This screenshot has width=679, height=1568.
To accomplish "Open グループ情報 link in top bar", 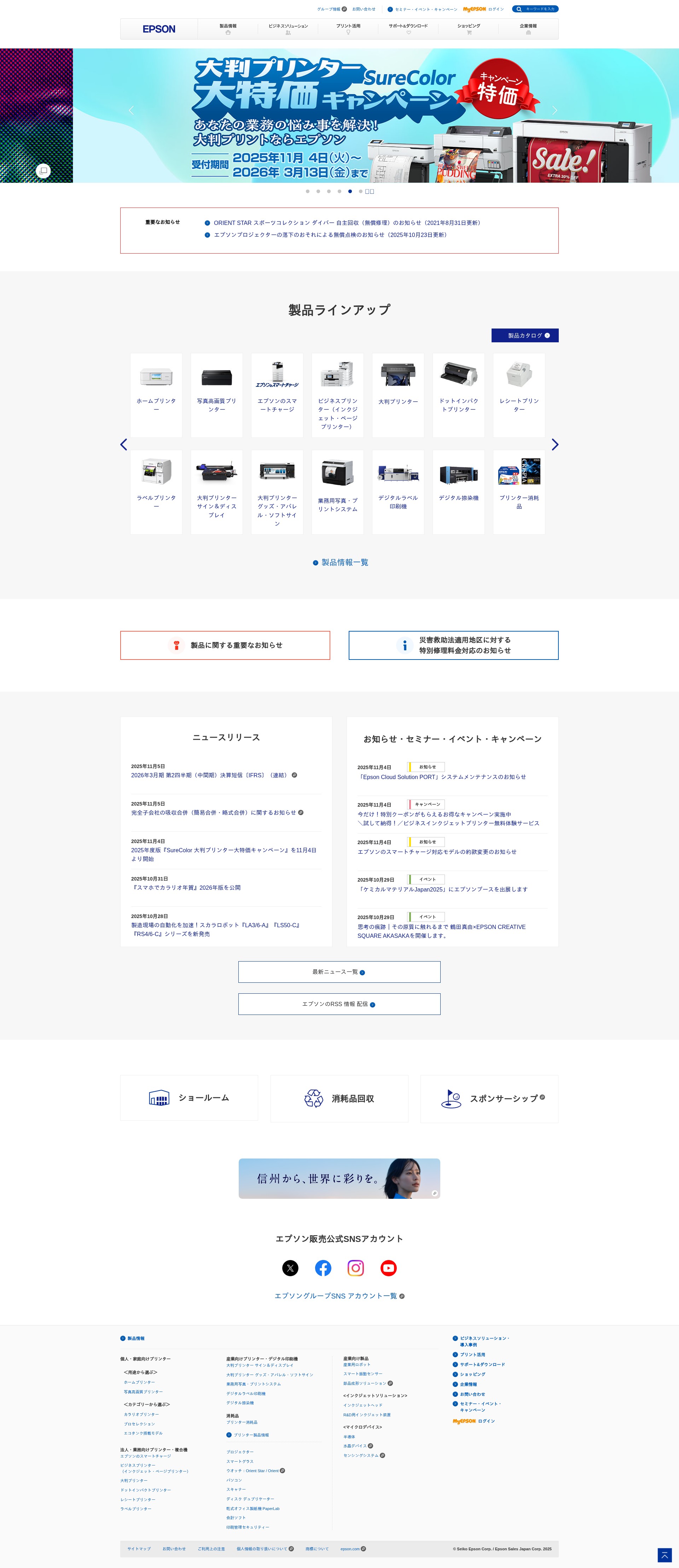I will click(x=332, y=9).
